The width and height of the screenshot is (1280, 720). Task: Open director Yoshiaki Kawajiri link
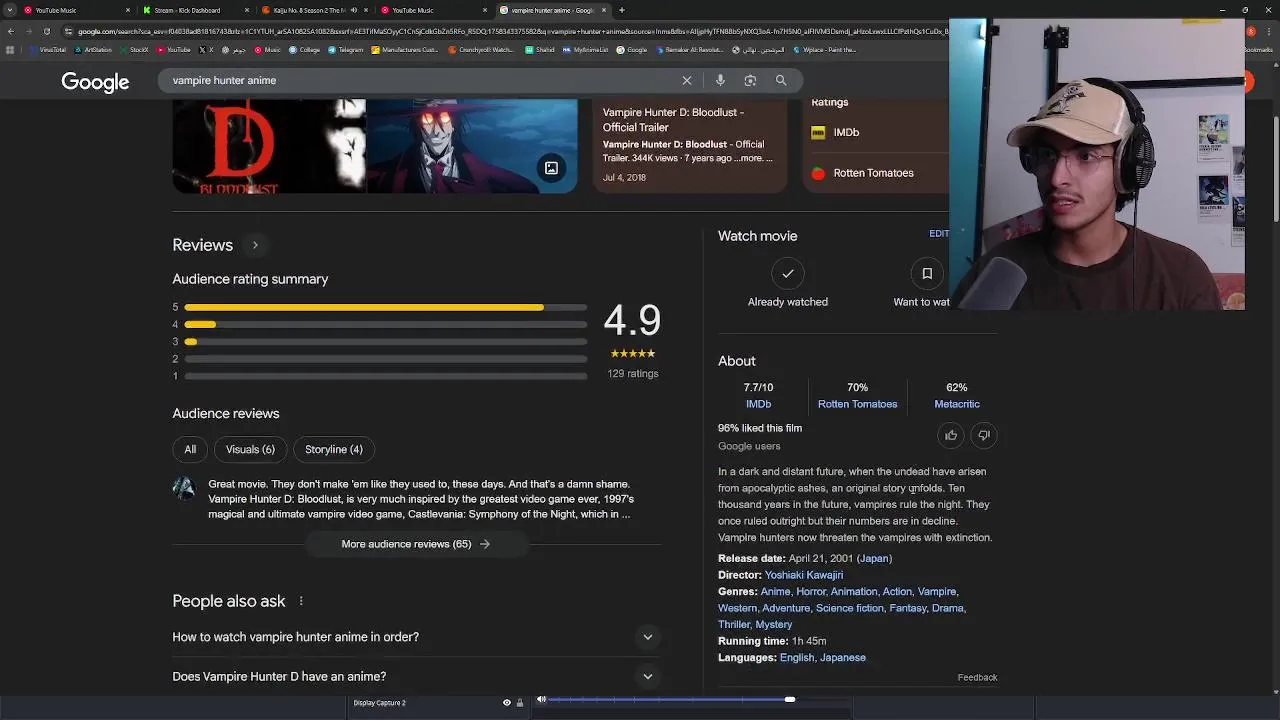pyautogui.click(x=804, y=575)
